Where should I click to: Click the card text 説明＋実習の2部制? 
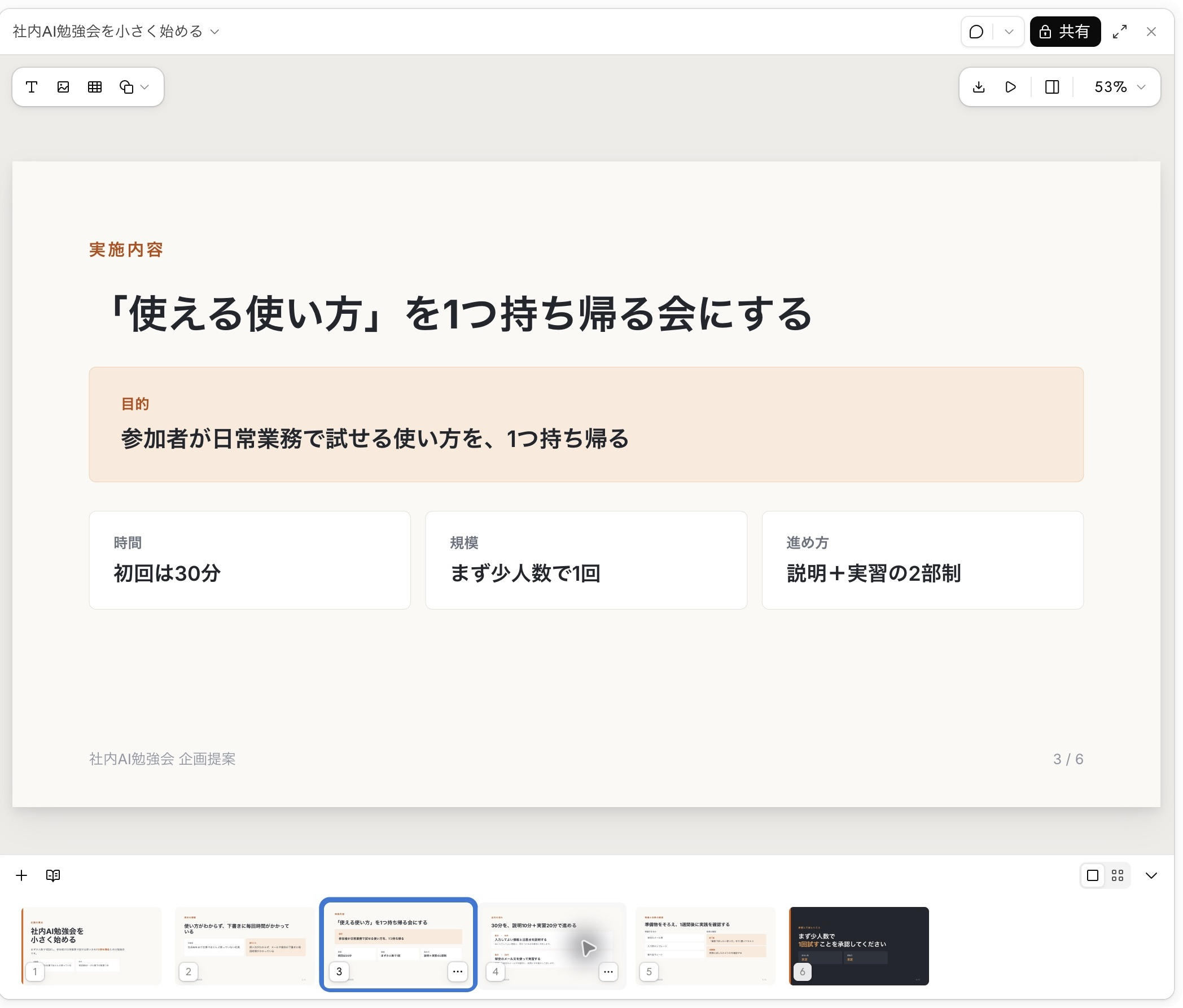point(874,573)
